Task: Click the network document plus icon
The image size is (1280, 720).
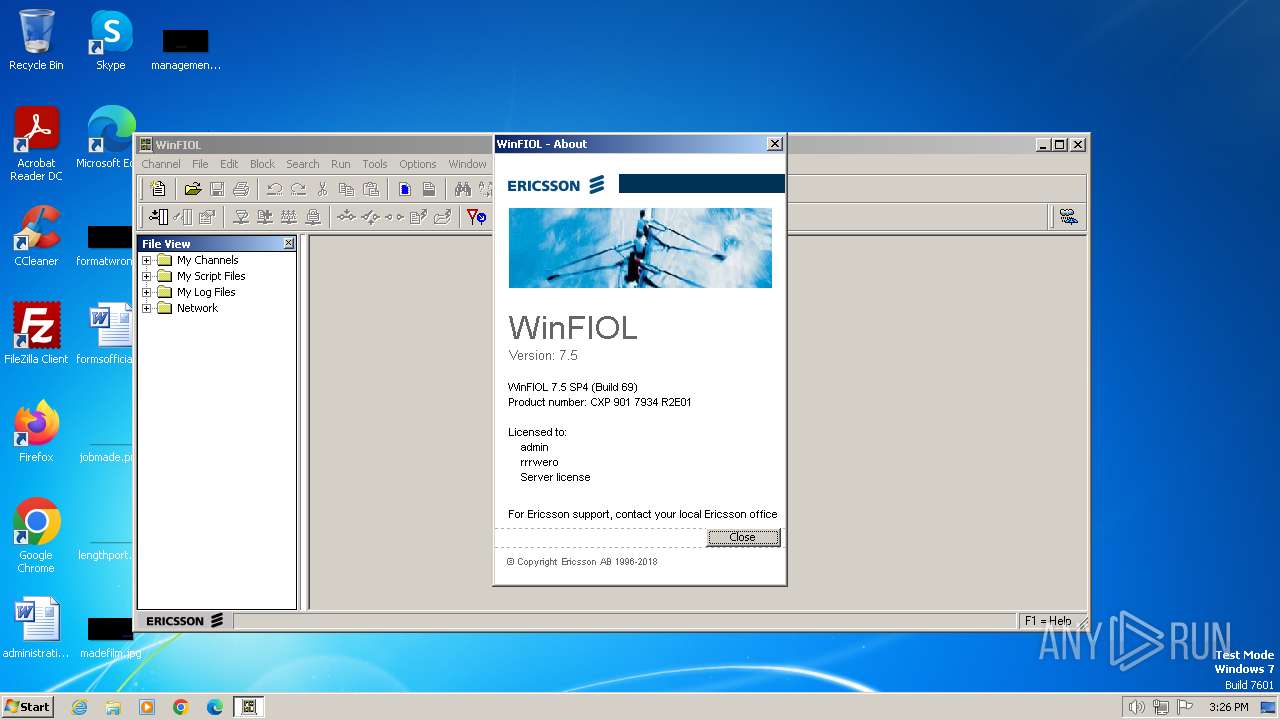Action: point(265,216)
